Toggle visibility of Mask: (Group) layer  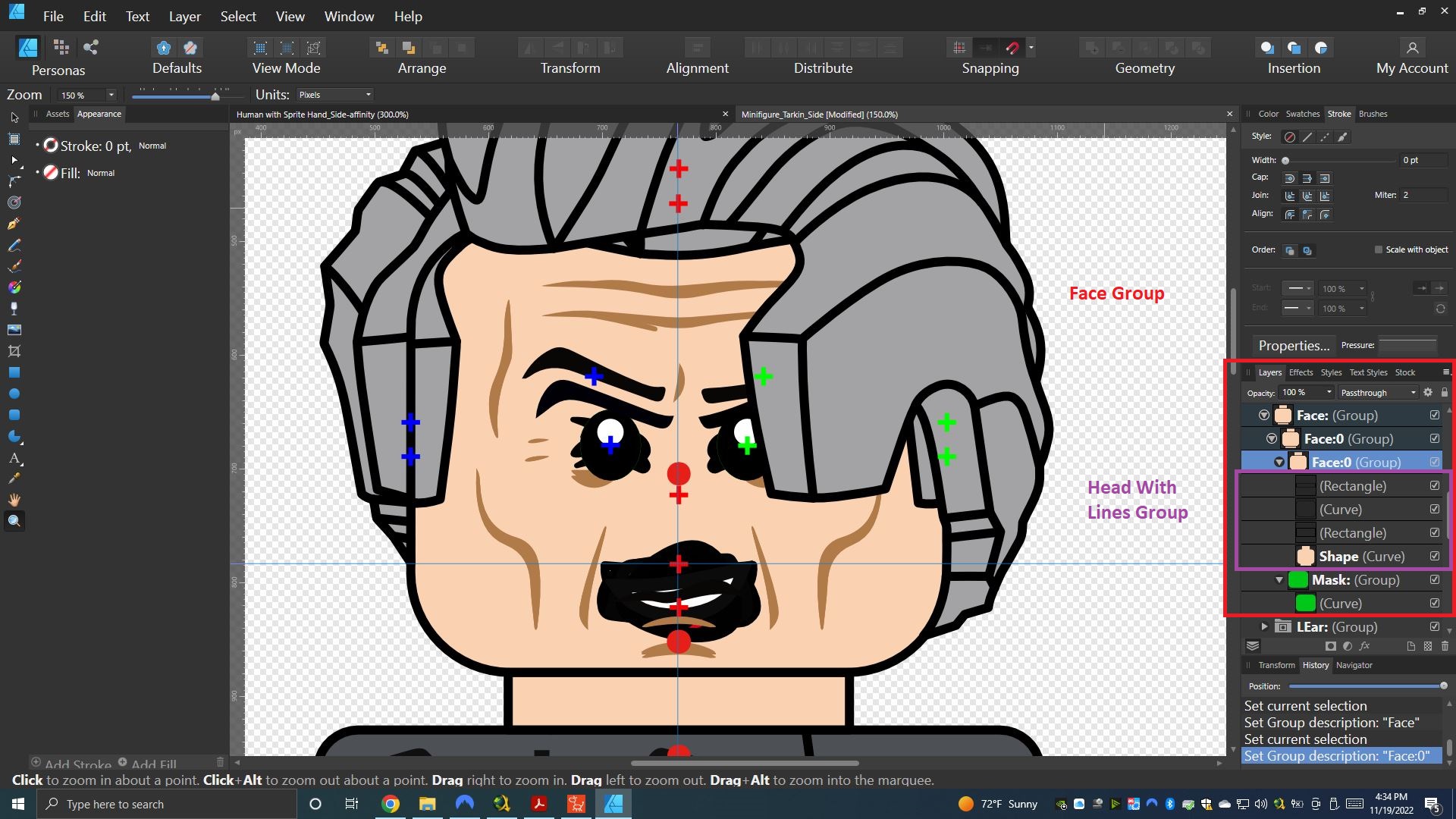click(x=1435, y=579)
